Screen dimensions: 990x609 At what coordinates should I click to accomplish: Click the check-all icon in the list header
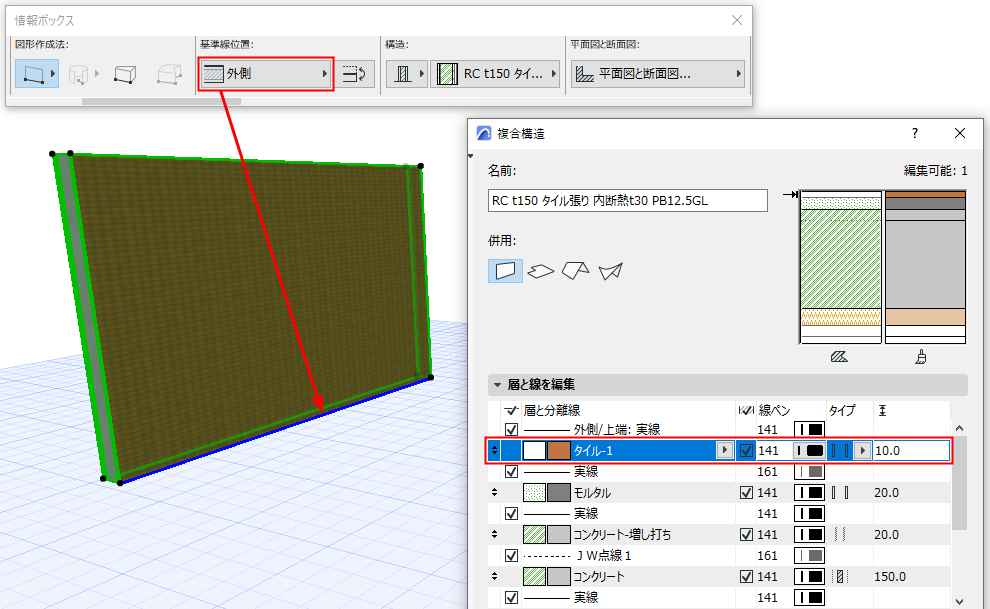point(511,411)
